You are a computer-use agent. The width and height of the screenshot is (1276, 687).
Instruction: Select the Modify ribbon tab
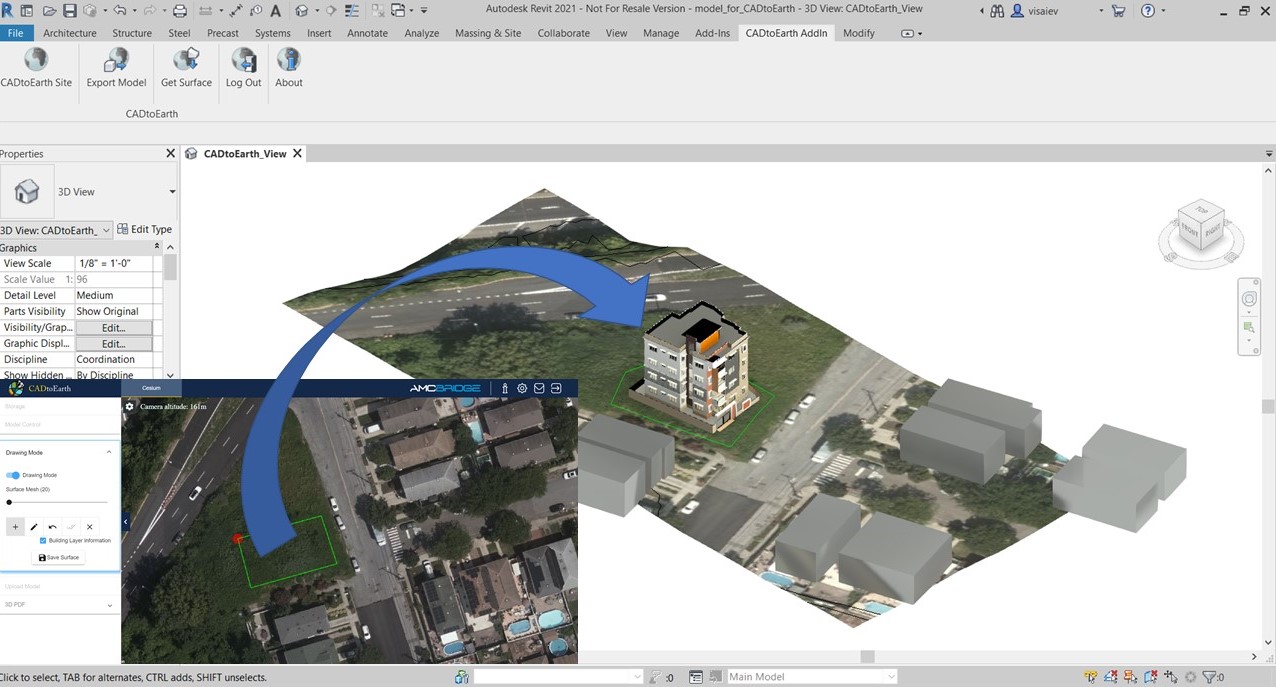[x=858, y=33]
